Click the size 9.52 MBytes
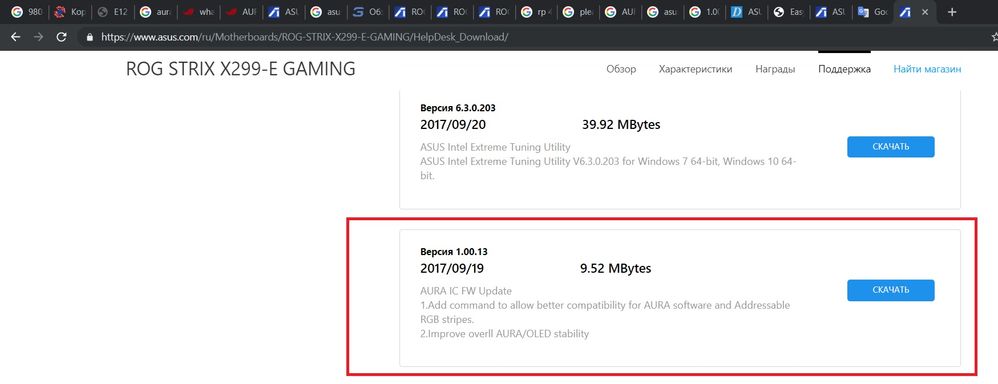The image size is (998, 384). pyautogui.click(x=616, y=269)
